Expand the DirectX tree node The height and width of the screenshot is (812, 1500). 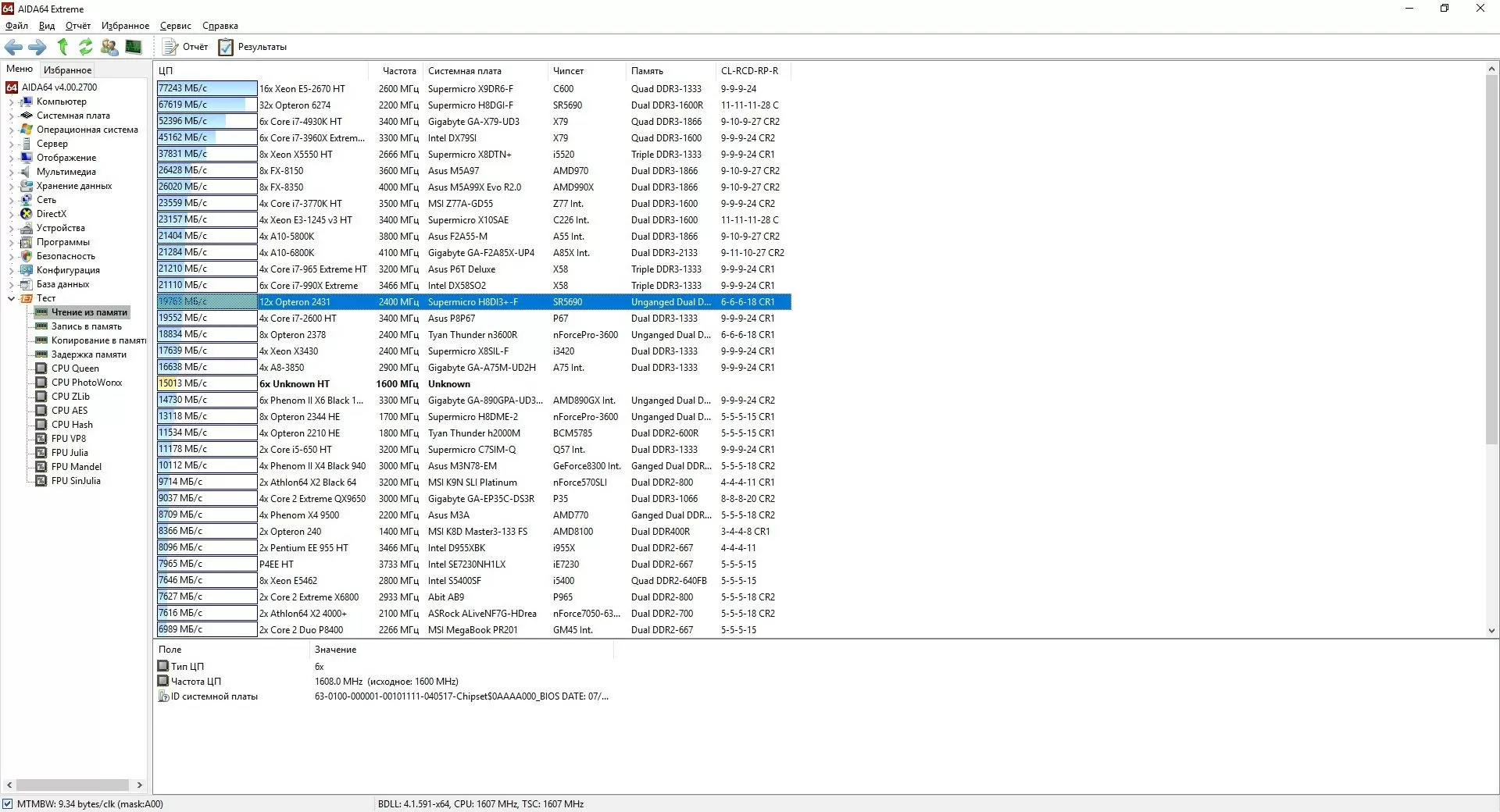tap(11, 214)
